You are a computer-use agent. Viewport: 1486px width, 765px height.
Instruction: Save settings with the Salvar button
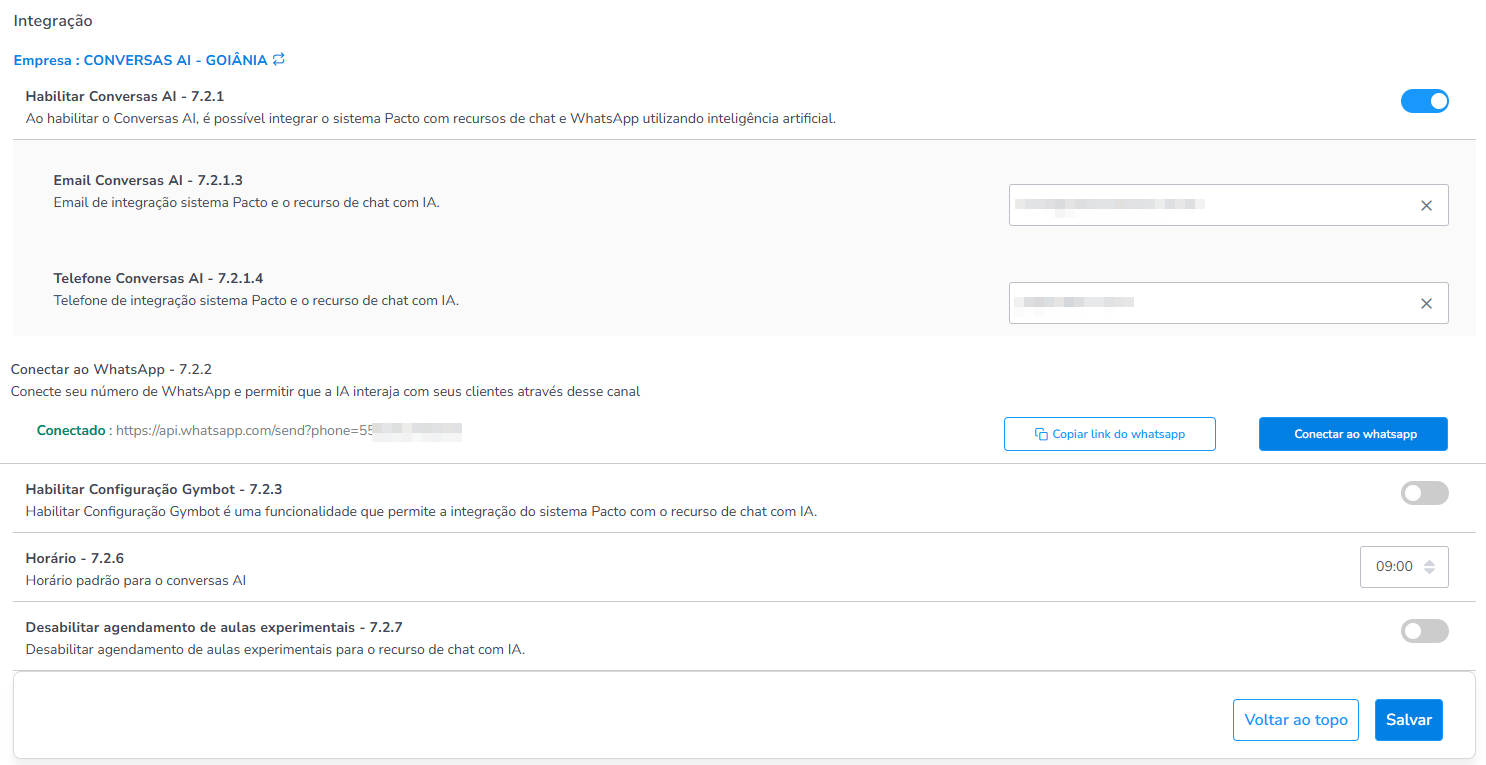pyautogui.click(x=1408, y=720)
